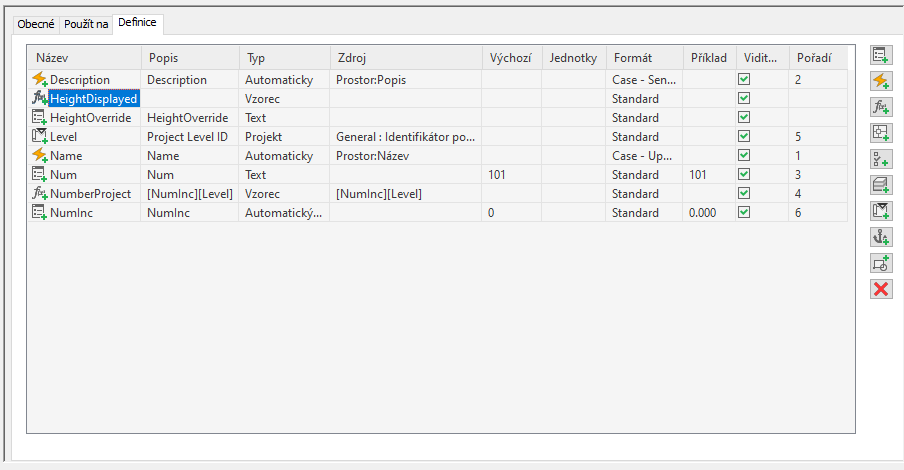The height and width of the screenshot is (470, 904).
Task: Click the add automatic attribute lightning icon
Action: tap(881, 81)
